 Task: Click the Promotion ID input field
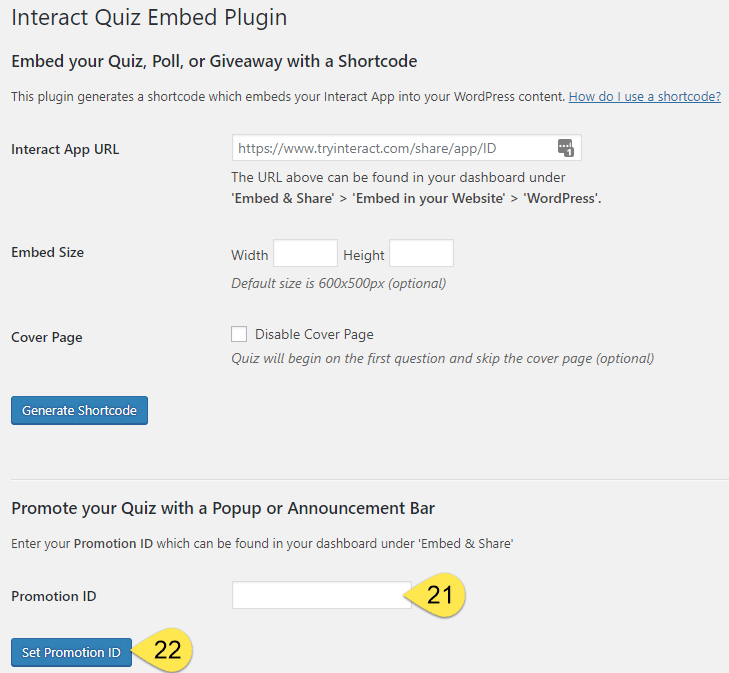click(x=322, y=595)
